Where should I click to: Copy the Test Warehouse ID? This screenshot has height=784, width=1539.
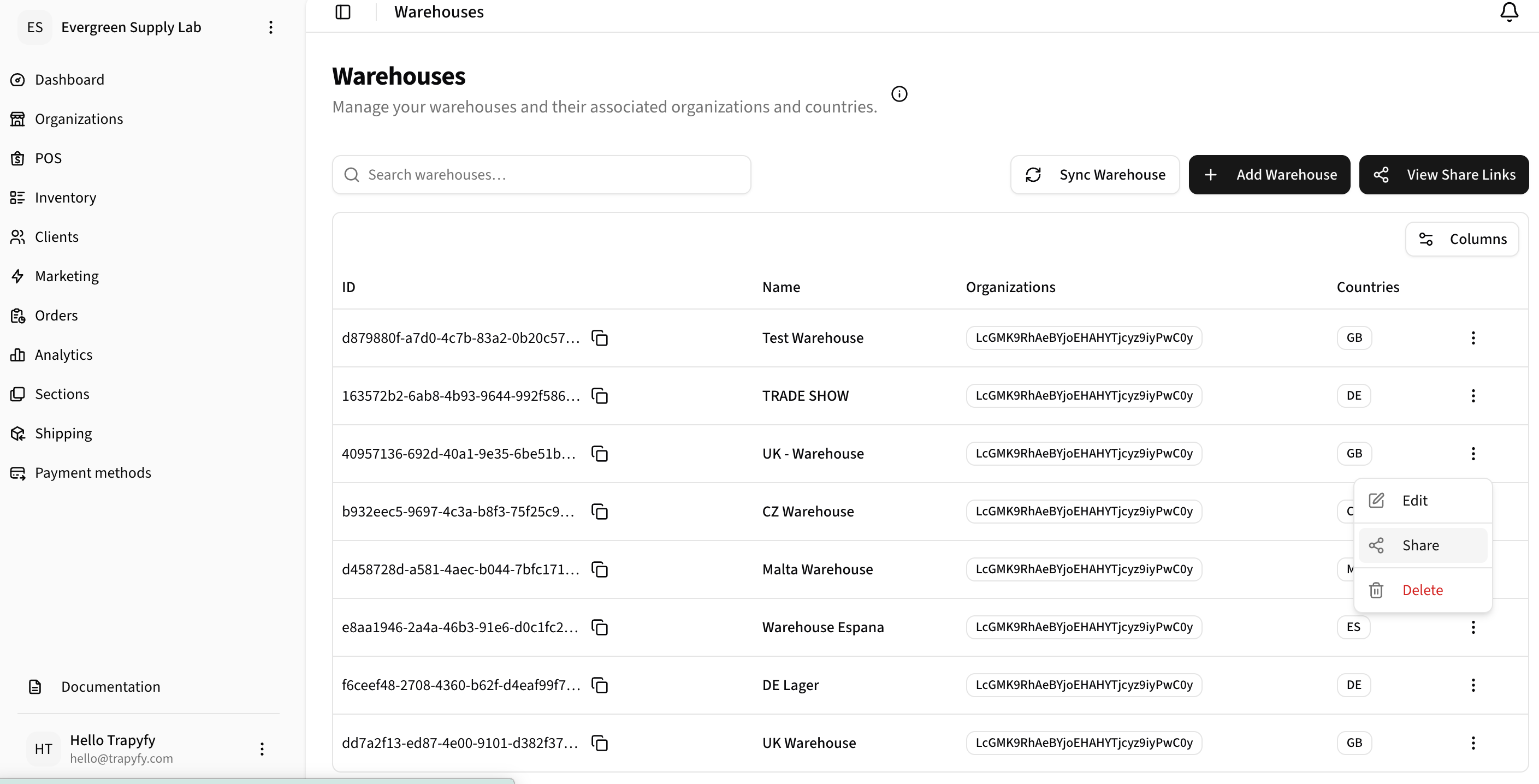[599, 338]
